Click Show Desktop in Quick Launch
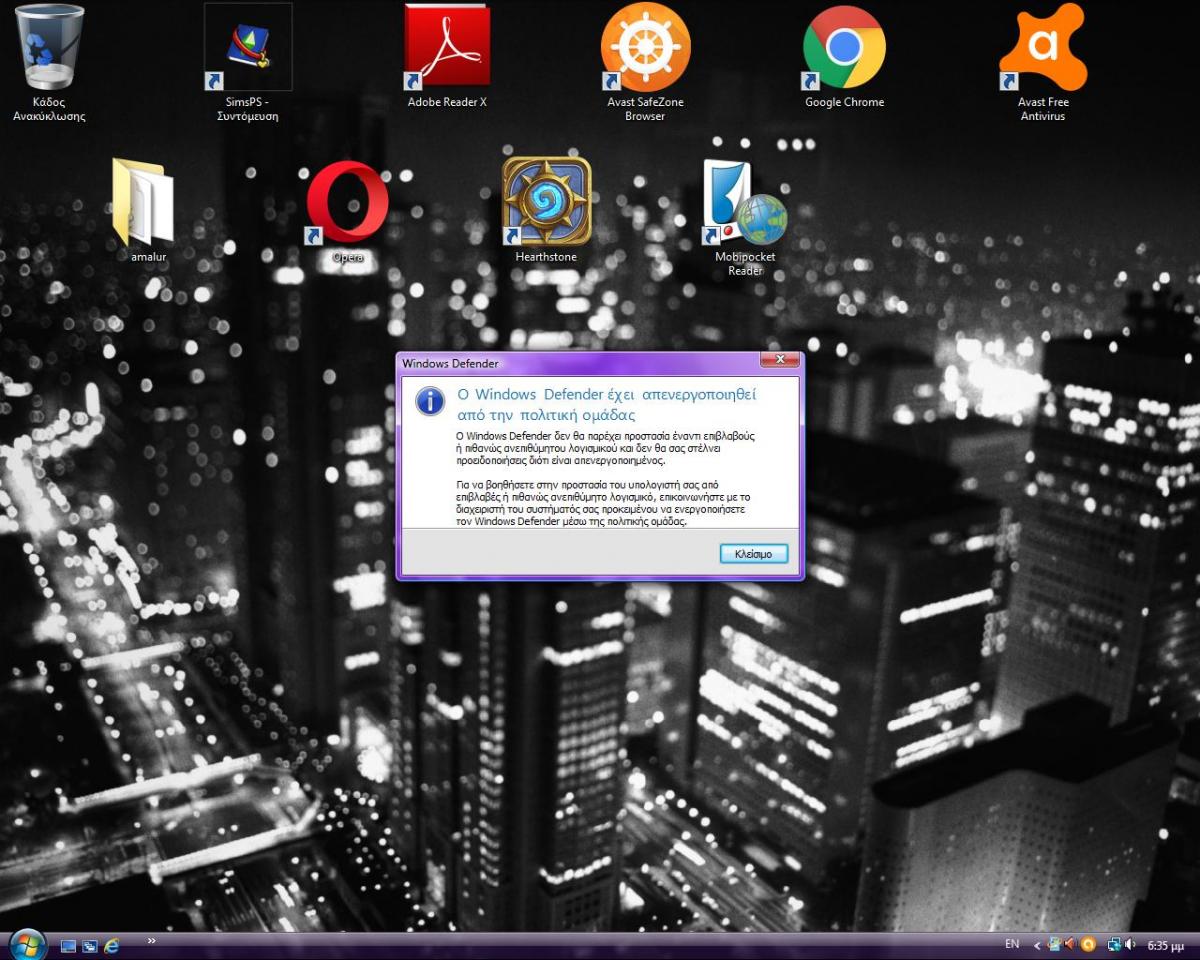The height and width of the screenshot is (960, 1200). tap(69, 945)
